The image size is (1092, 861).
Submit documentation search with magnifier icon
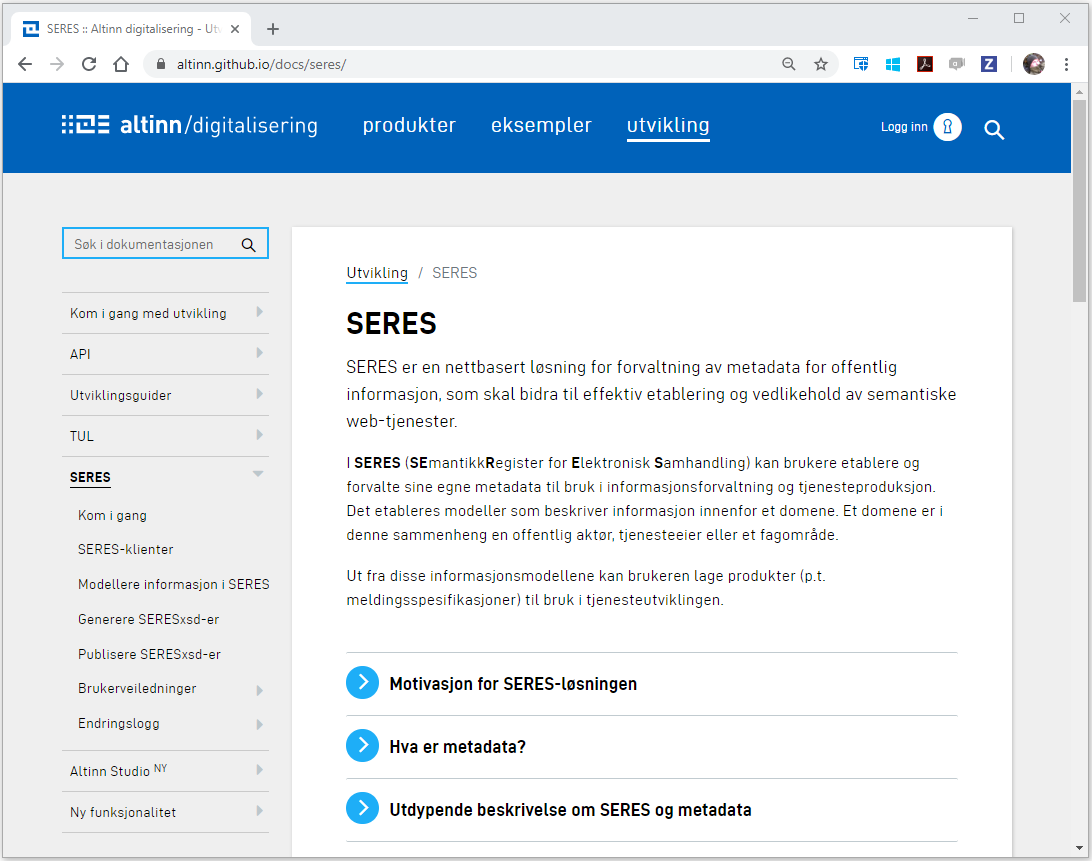[249, 245]
